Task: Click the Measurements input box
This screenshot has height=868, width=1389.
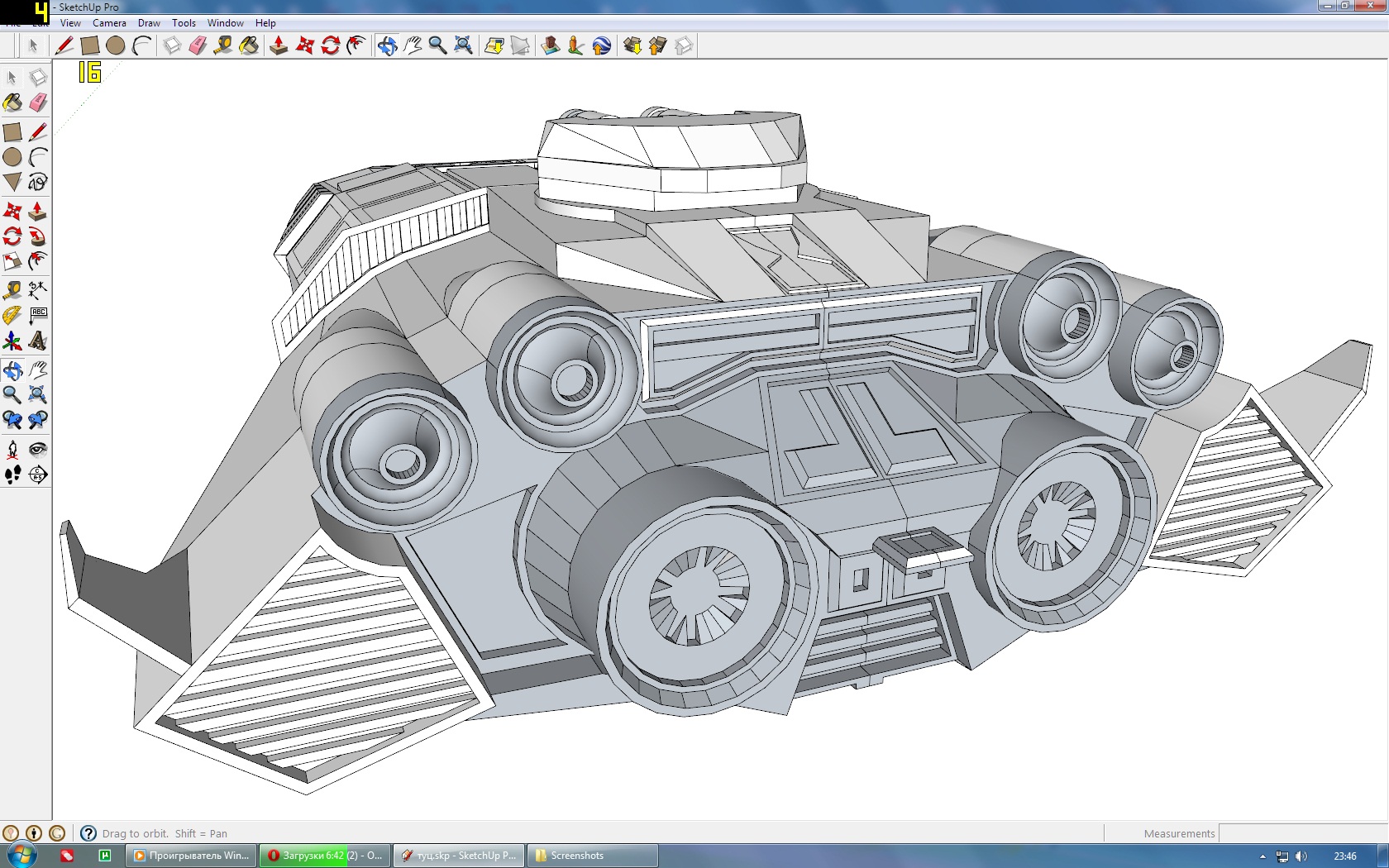Action: (1303, 833)
